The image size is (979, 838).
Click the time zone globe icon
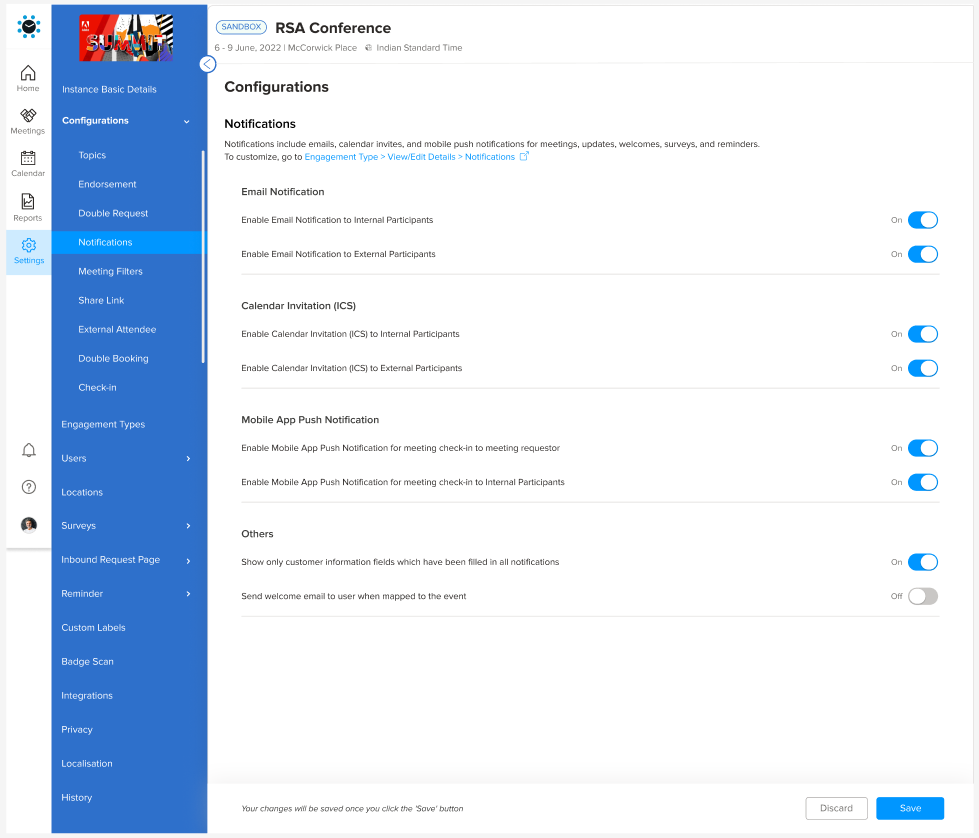(x=368, y=47)
